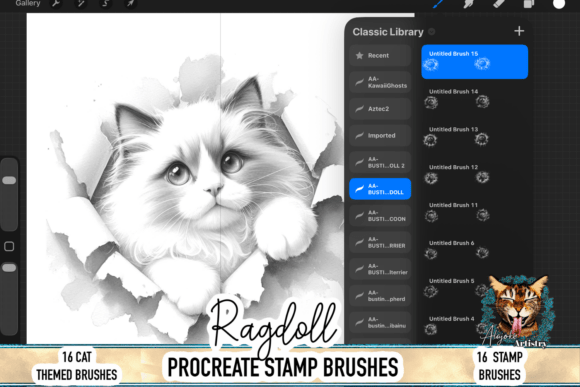Open the AA-BUSTI...RRIER brush set
Image resolution: width=580 pixels, height=387 pixels.
[380, 242]
